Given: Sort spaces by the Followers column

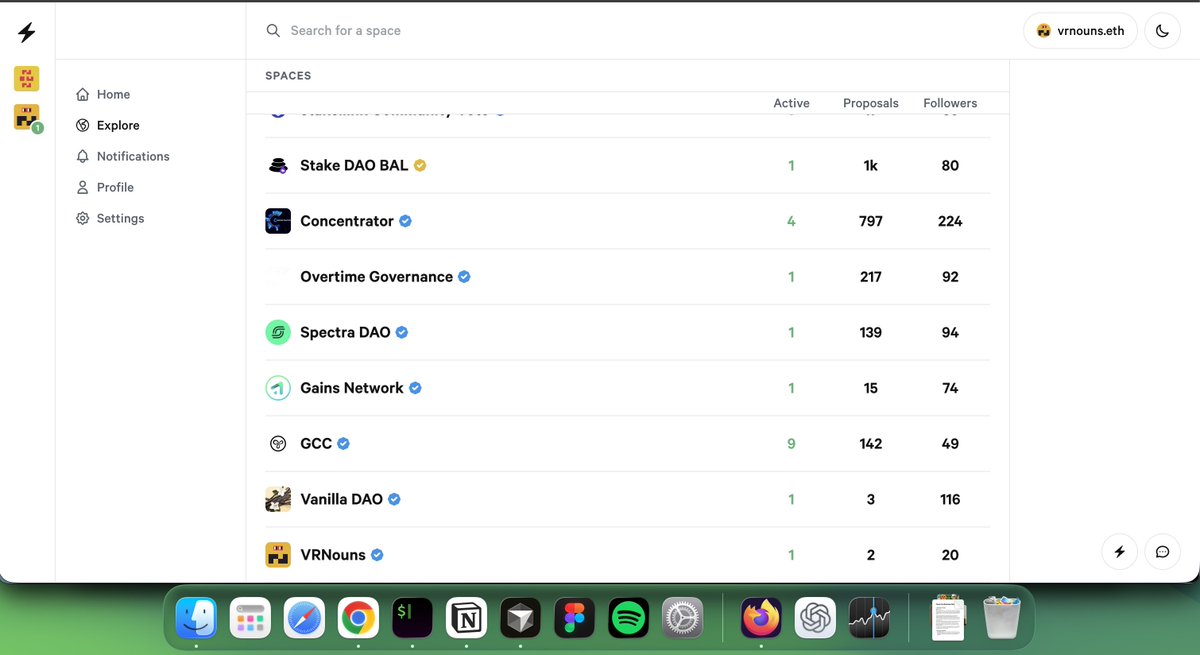Looking at the screenshot, I should point(950,103).
